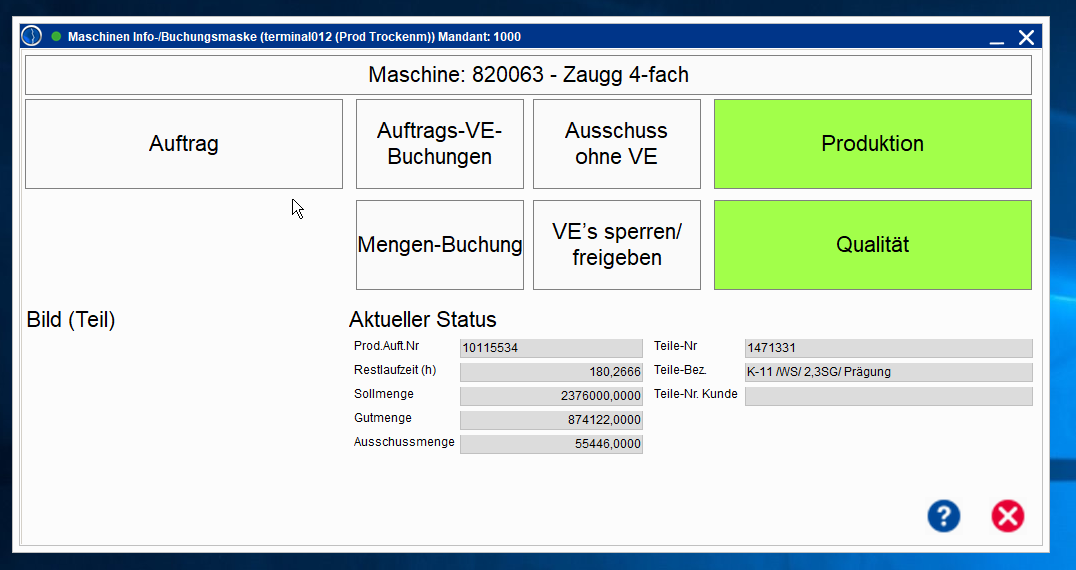Select the Ausschussmenge value field
Screen dimensions: 1076x570
pos(551,444)
